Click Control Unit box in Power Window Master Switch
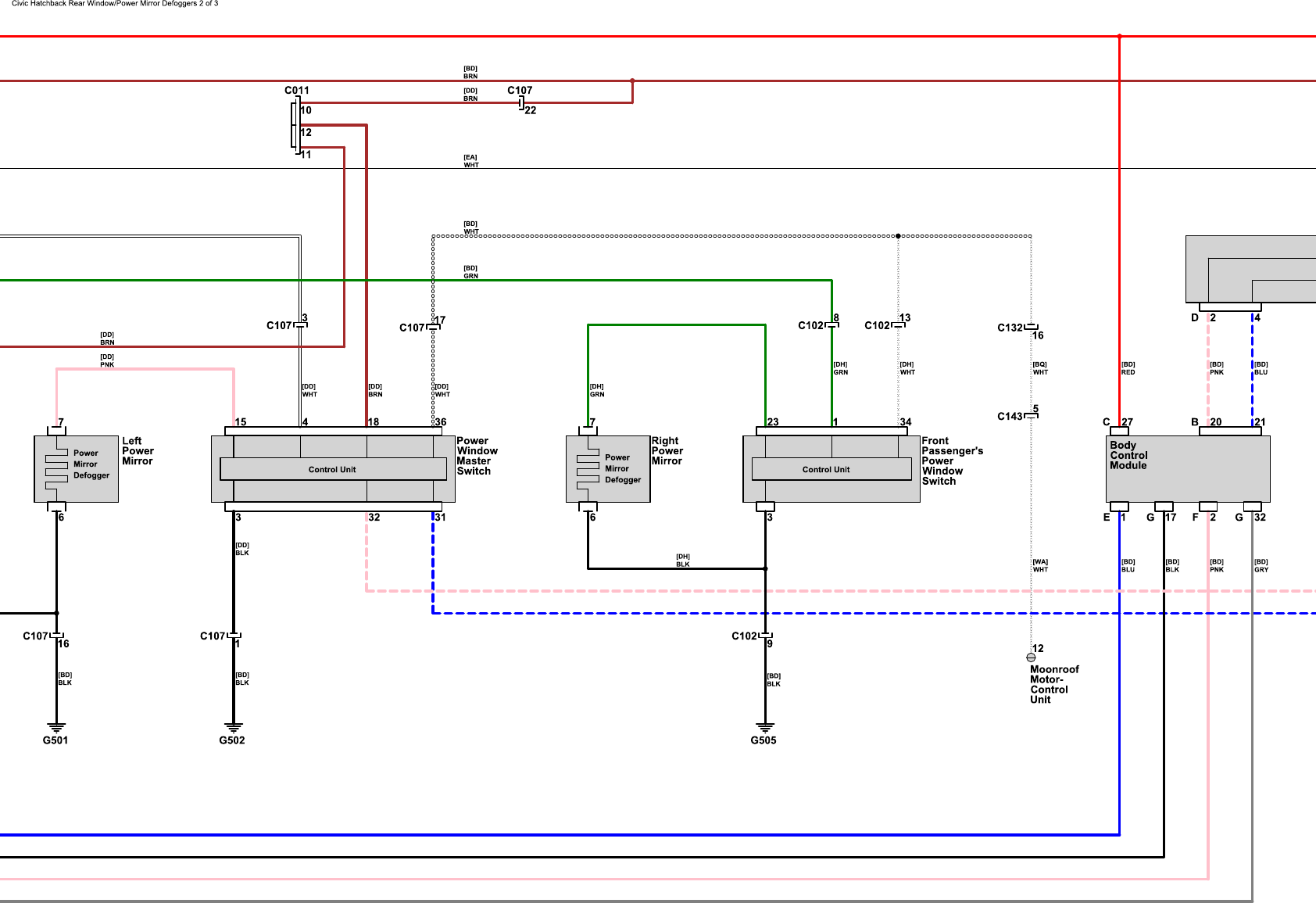The height and width of the screenshot is (903, 1316). (333, 469)
